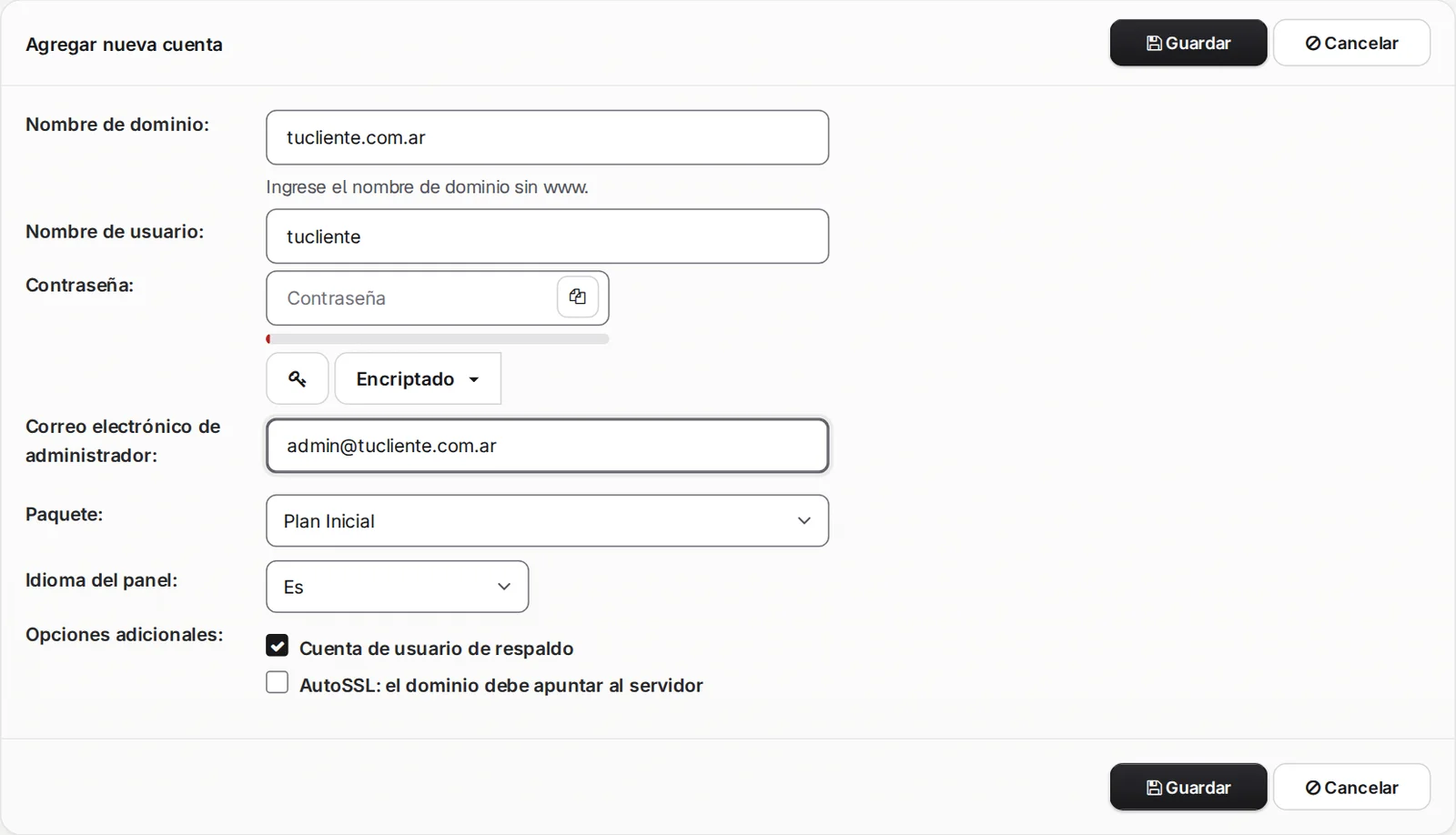Viewport: 1456px width, 835px height.
Task: Click the 'Correo electrónico de administrador:' label
Action: coord(123,440)
